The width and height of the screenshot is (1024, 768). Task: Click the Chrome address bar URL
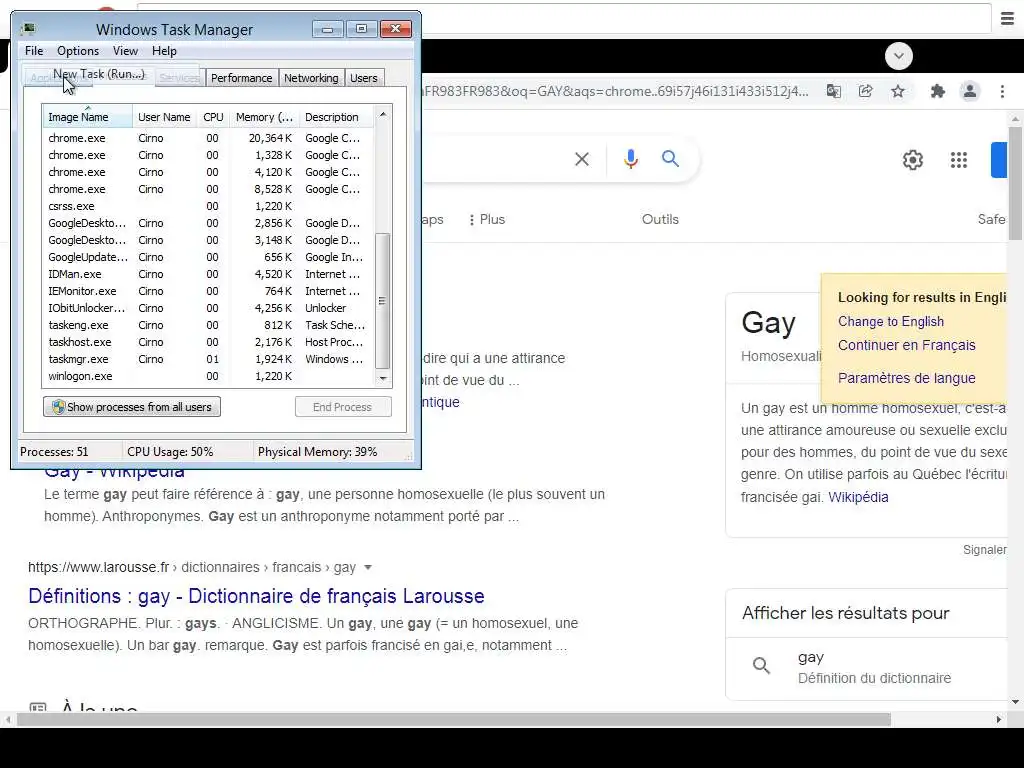pyautogui.click(x=615, y=91)
